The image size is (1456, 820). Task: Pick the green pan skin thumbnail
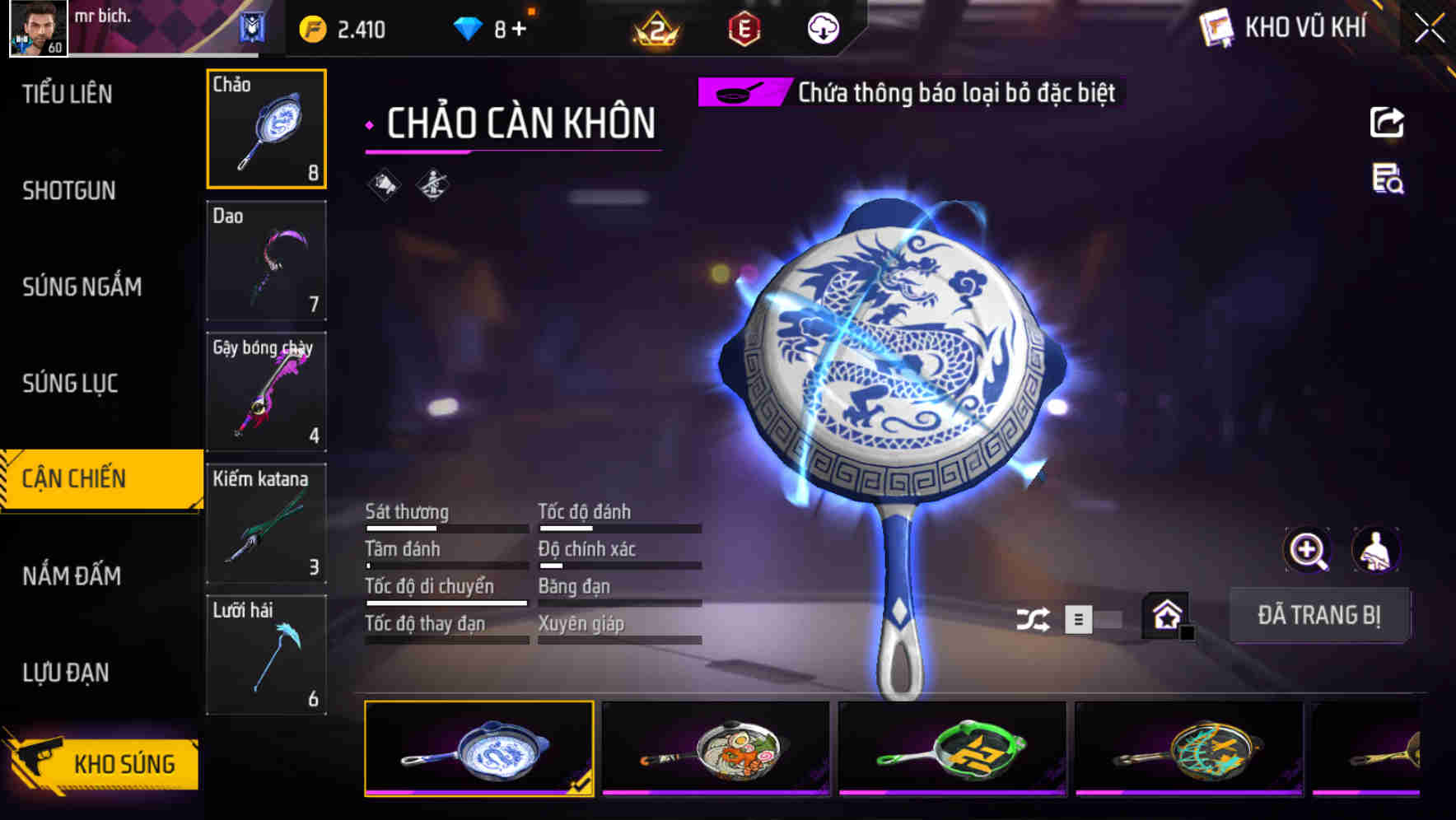[x=953, y=748]
